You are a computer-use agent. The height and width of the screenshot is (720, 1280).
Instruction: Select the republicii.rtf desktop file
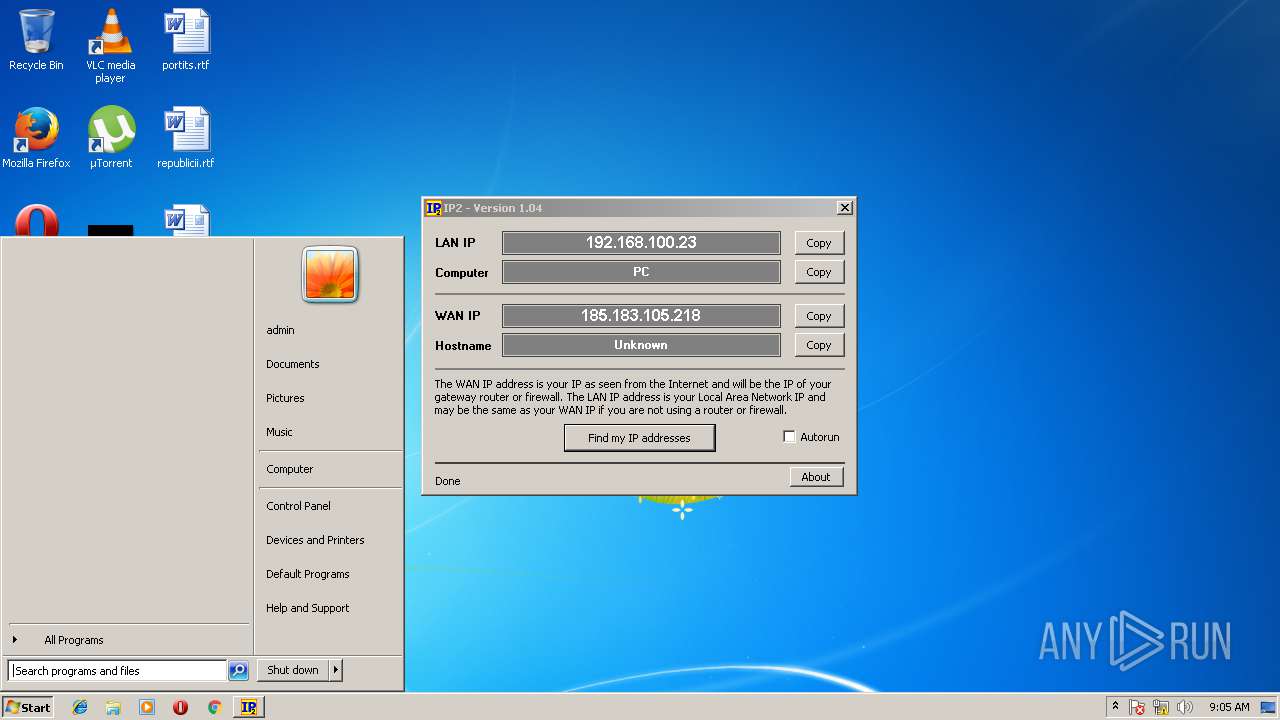tap(186, 138)
